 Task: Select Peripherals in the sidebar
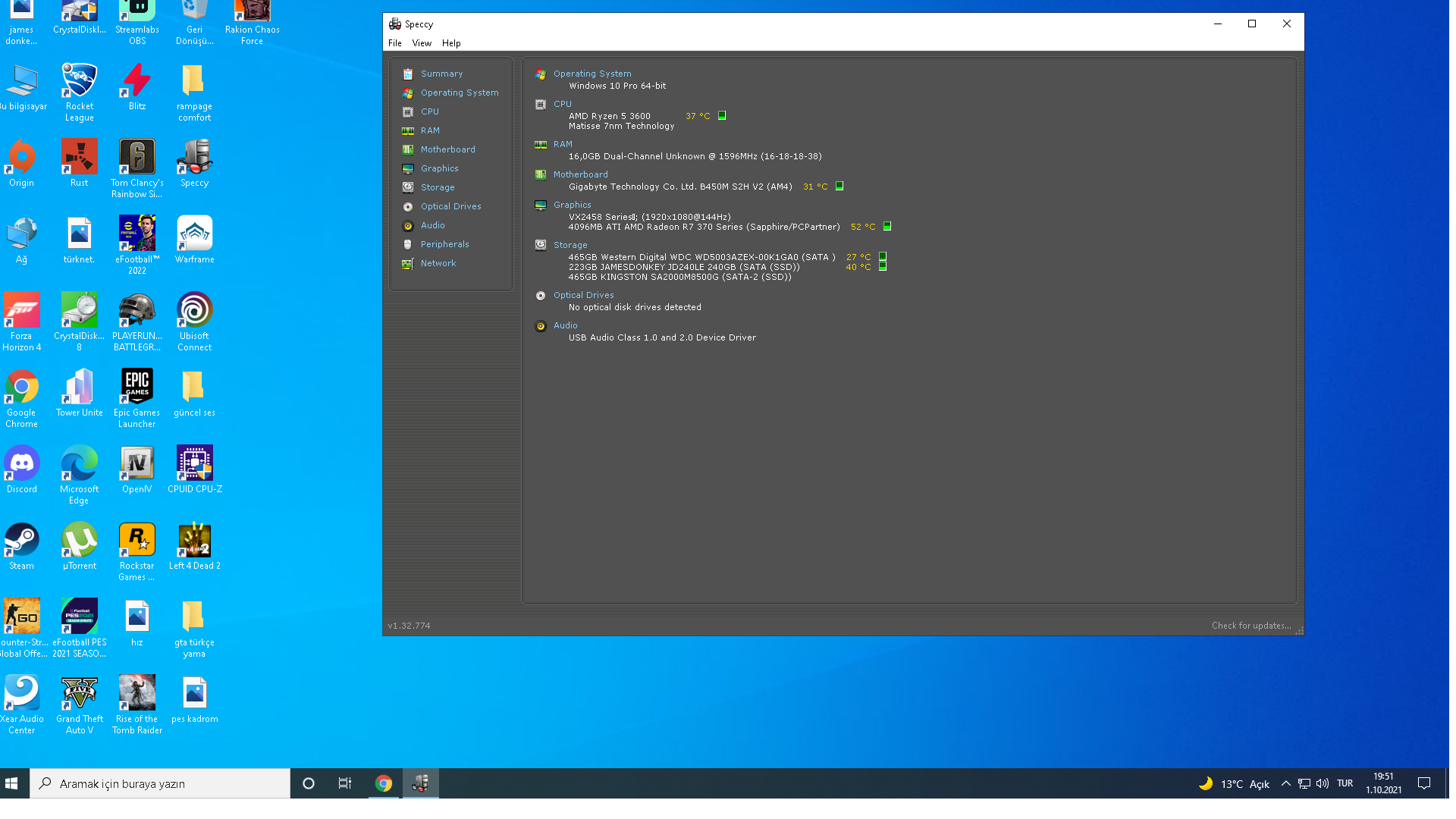click(x=444, y=244)
